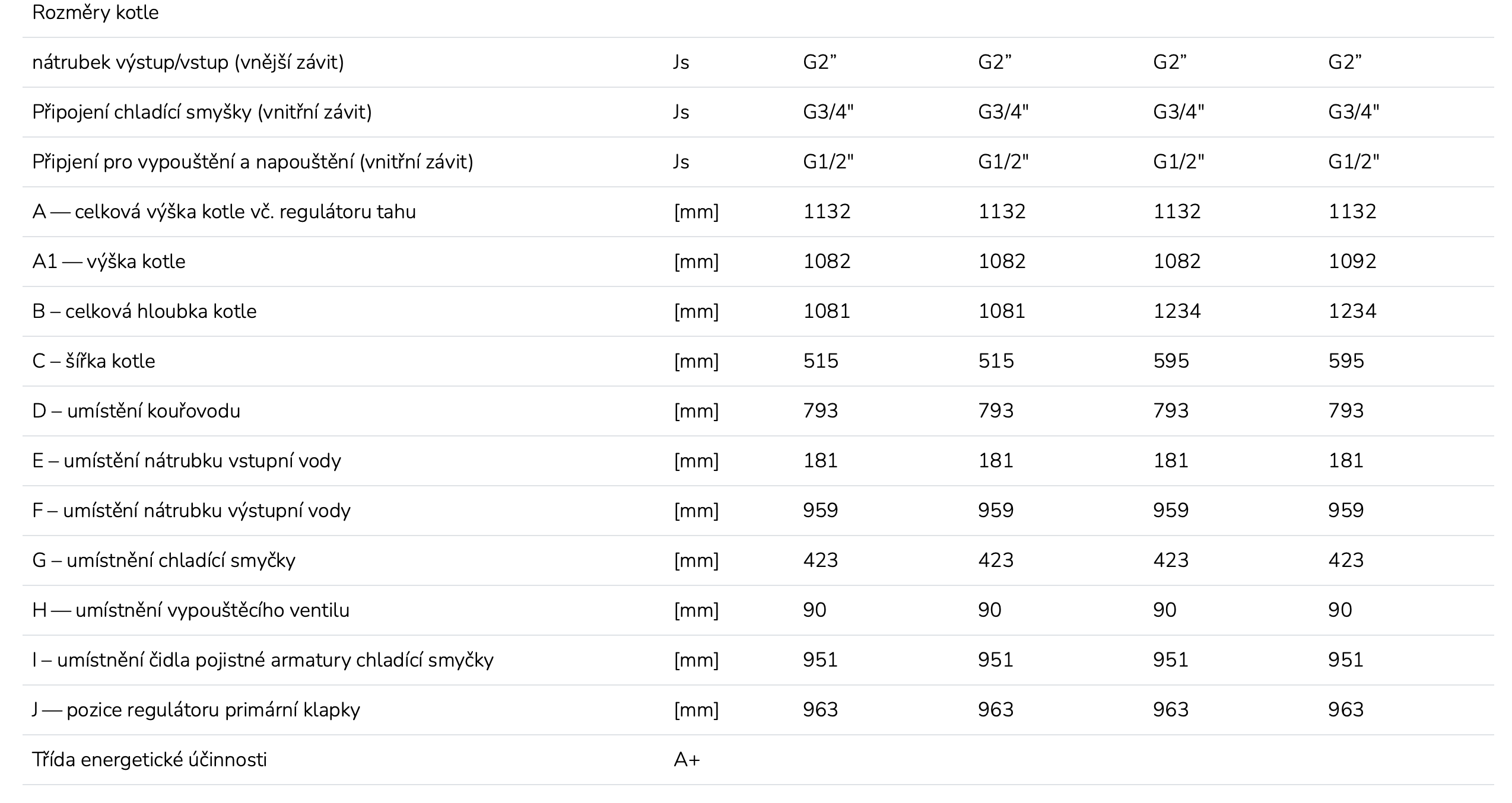
Task: Click the "F – umístění nátrubku výstupní vody" label
Action: click(x=191, y=511)
